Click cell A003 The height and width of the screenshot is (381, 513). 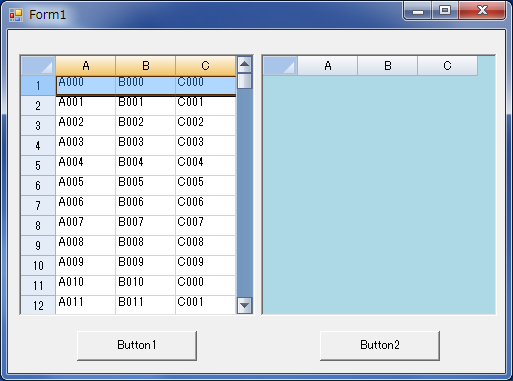[x=86, y=146]
